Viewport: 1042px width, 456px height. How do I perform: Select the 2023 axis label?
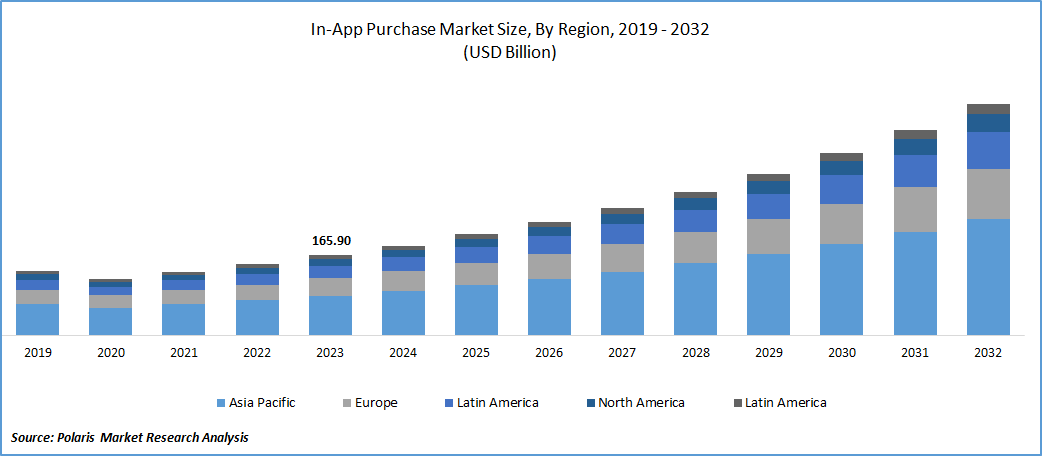tap(330, 353)
